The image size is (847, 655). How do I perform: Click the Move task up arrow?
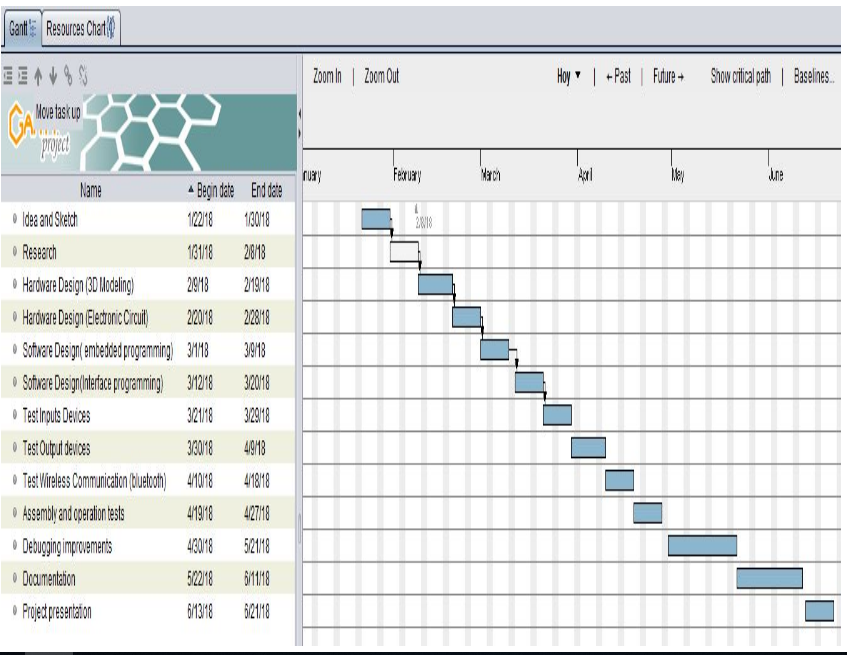click(x=38, y=75)
